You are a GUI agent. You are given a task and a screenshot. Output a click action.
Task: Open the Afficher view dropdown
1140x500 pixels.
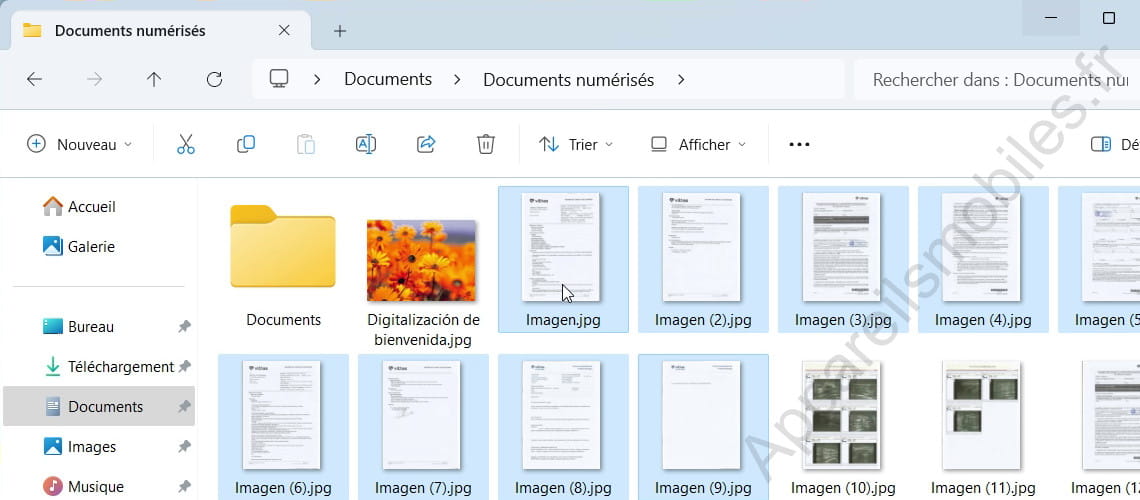pos(699,144)
